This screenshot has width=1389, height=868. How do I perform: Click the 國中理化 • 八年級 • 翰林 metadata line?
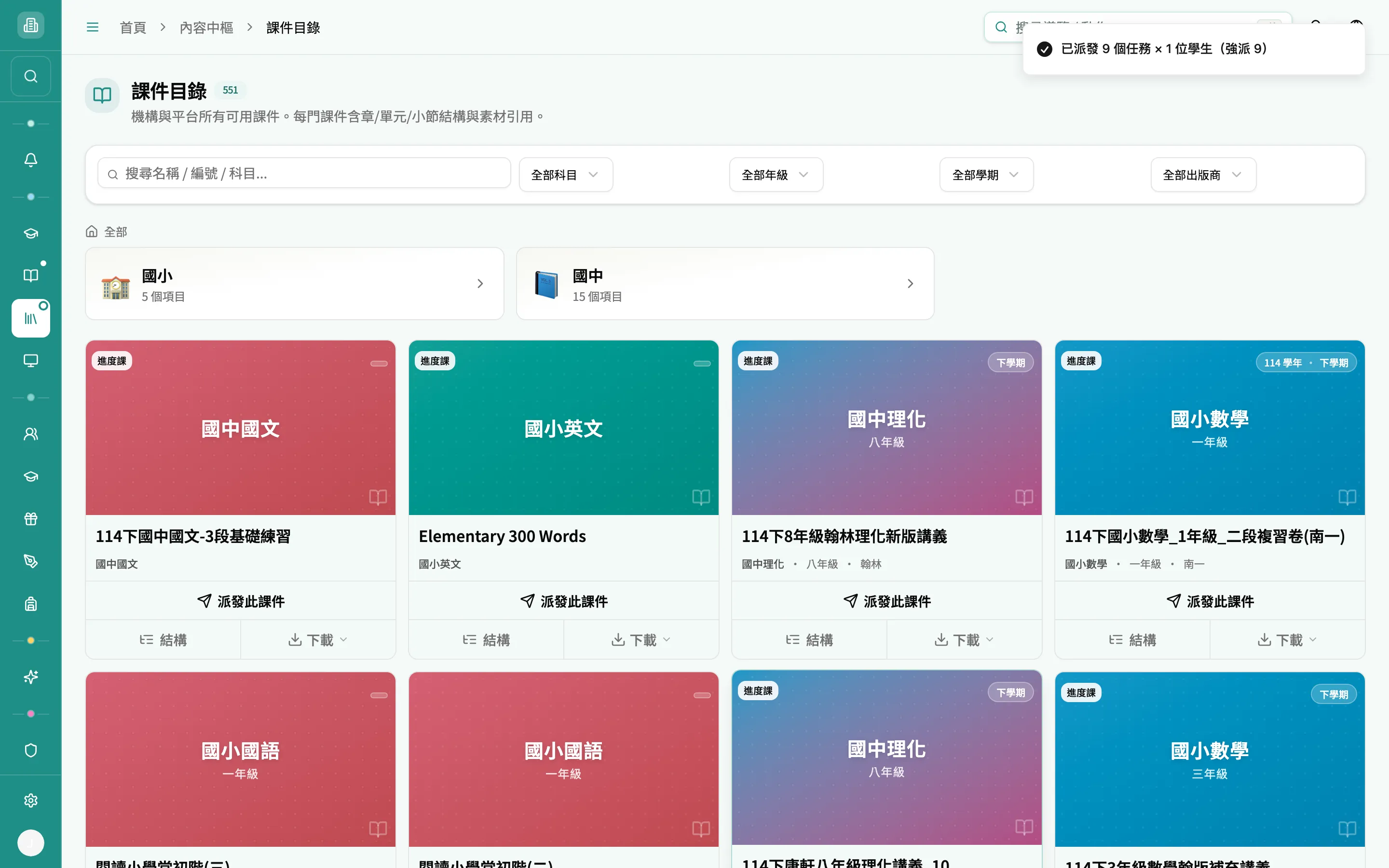tap(812, 564)
